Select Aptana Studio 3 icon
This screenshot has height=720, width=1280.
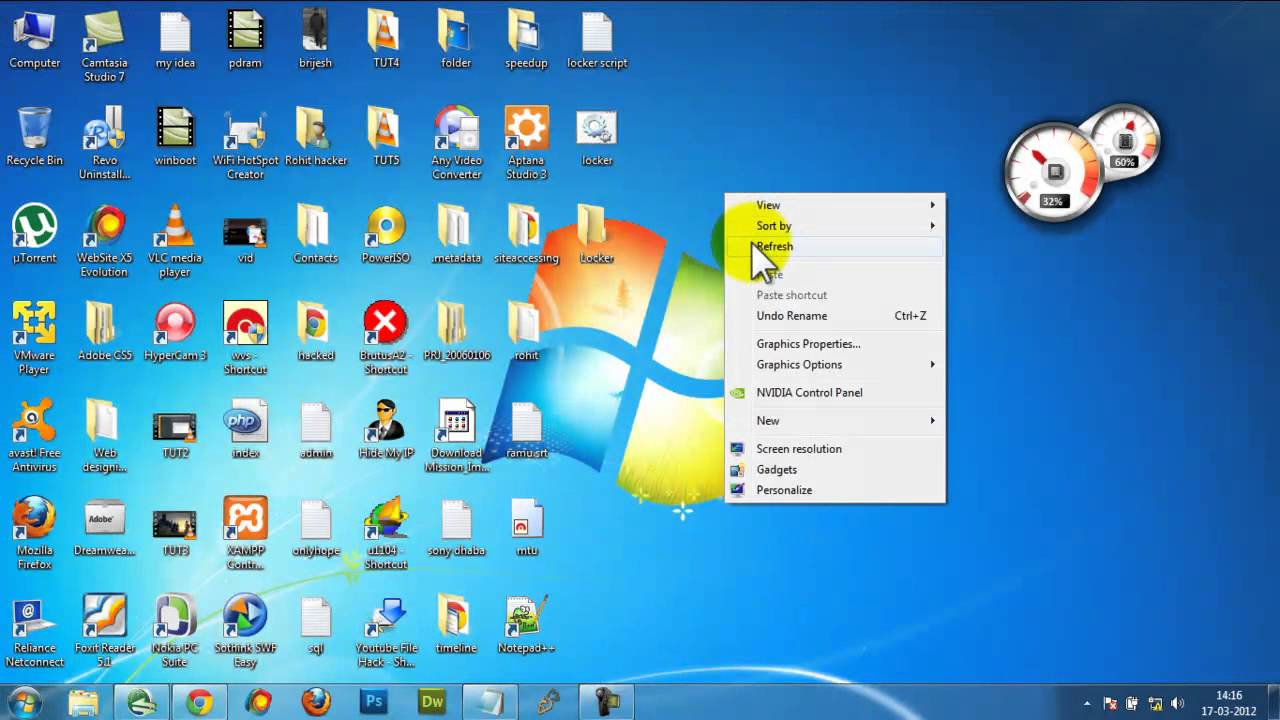526,144
